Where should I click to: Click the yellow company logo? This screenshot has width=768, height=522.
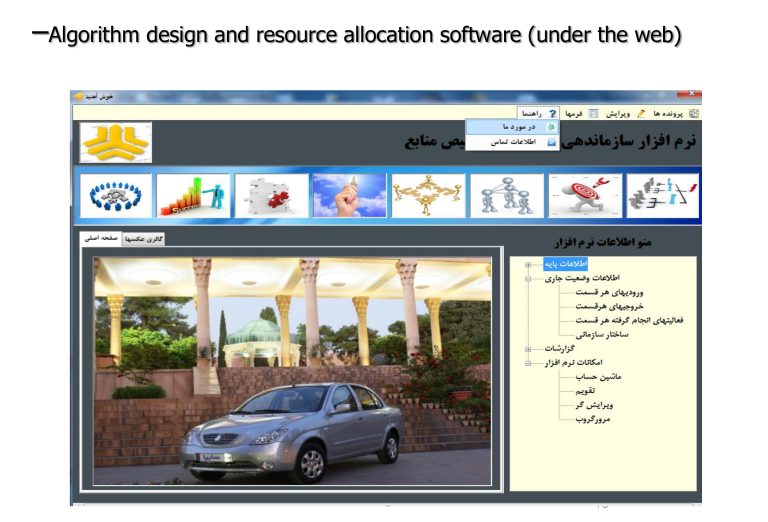(x=116, y=142)
